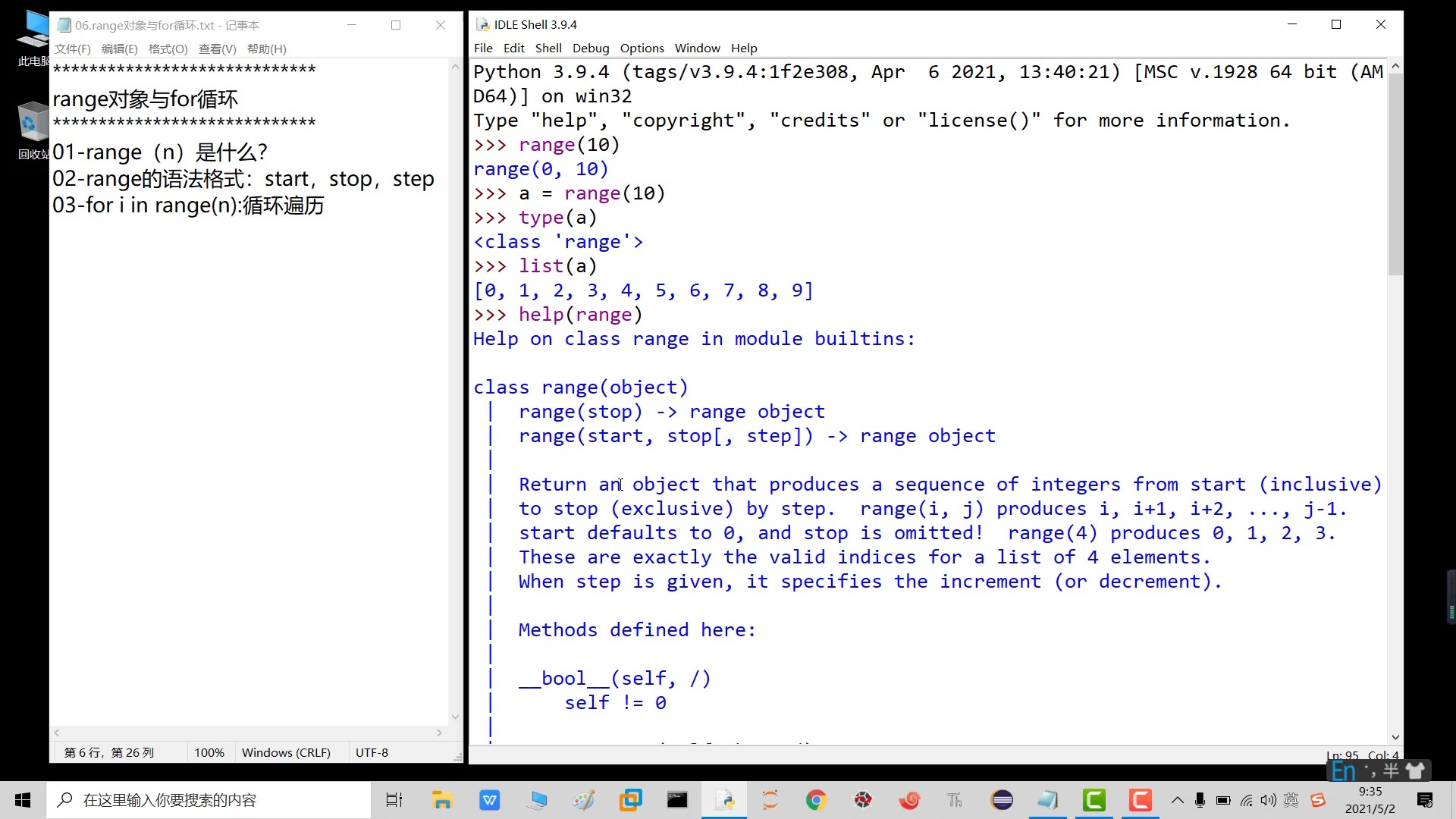The height and width of the screenshot is (819, 1456).
Task: Click the taskbar search box
Action: pos(209,800)
